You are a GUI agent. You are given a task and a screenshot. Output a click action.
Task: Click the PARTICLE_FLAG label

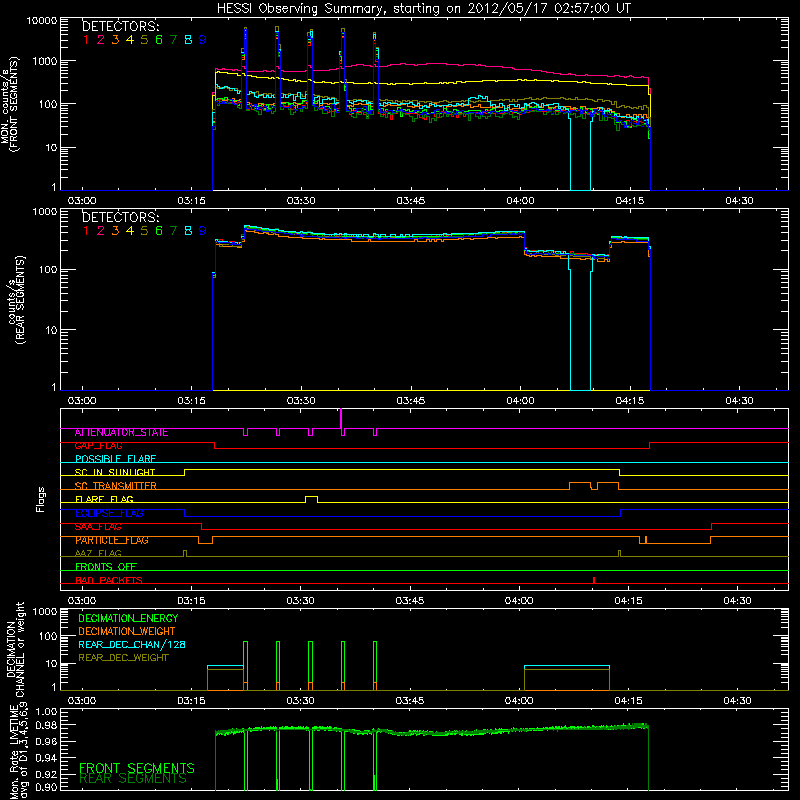click(112, 540)
